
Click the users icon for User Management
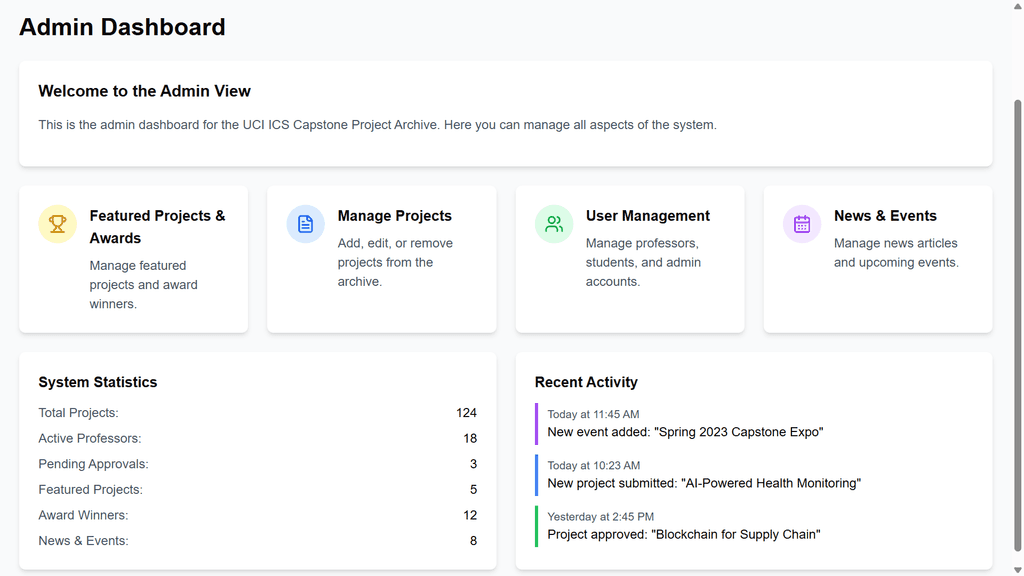554,224
